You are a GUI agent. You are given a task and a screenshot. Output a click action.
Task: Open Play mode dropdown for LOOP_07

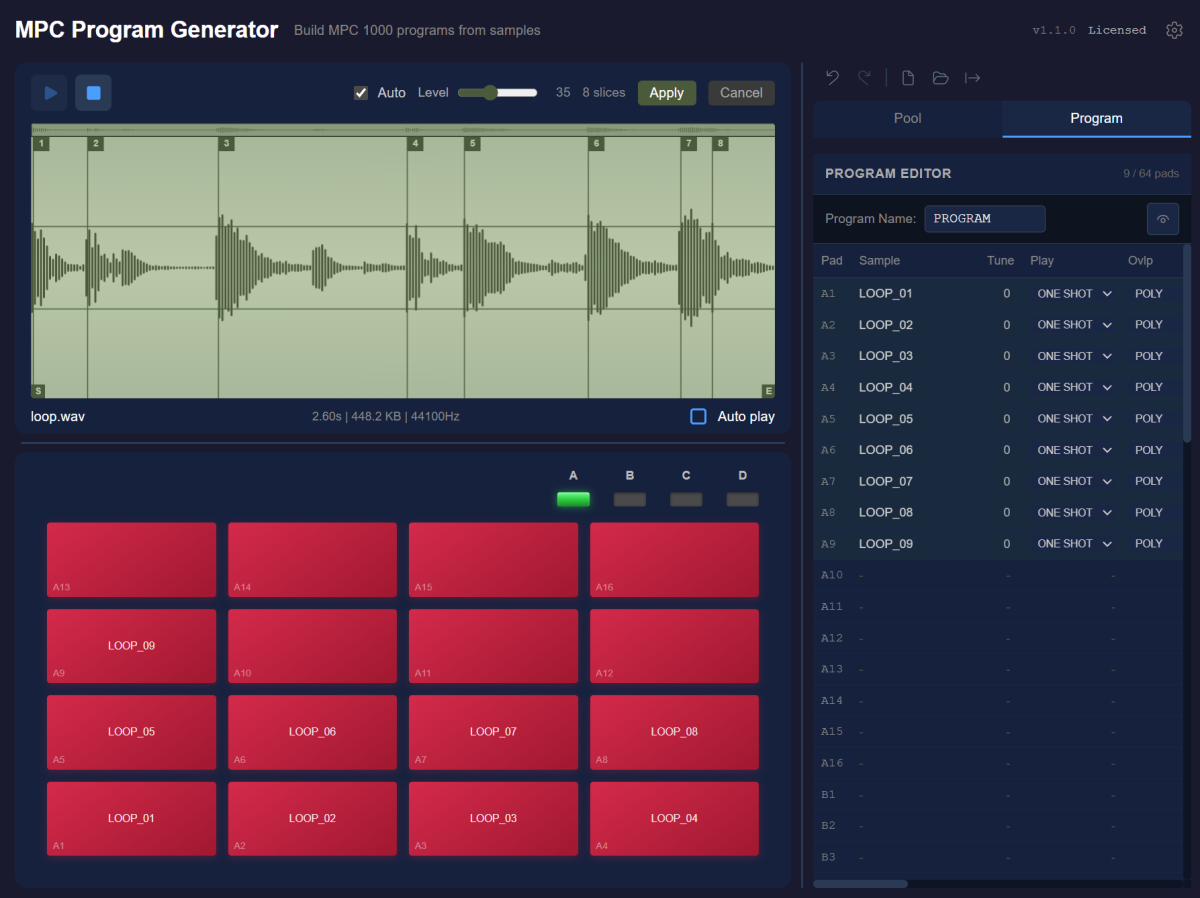coord(1074,481)
